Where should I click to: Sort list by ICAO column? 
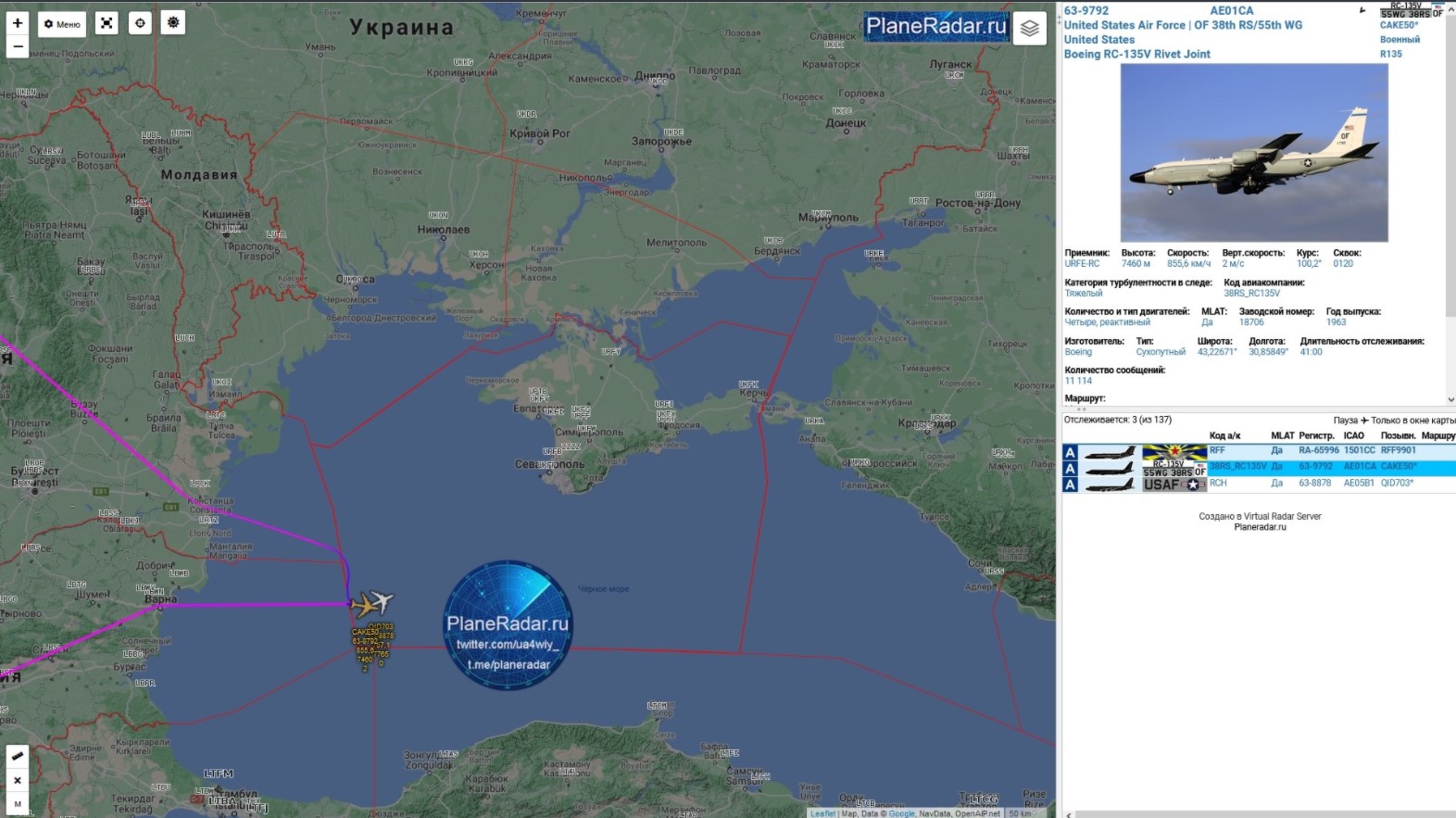(x=1354, y=435)
